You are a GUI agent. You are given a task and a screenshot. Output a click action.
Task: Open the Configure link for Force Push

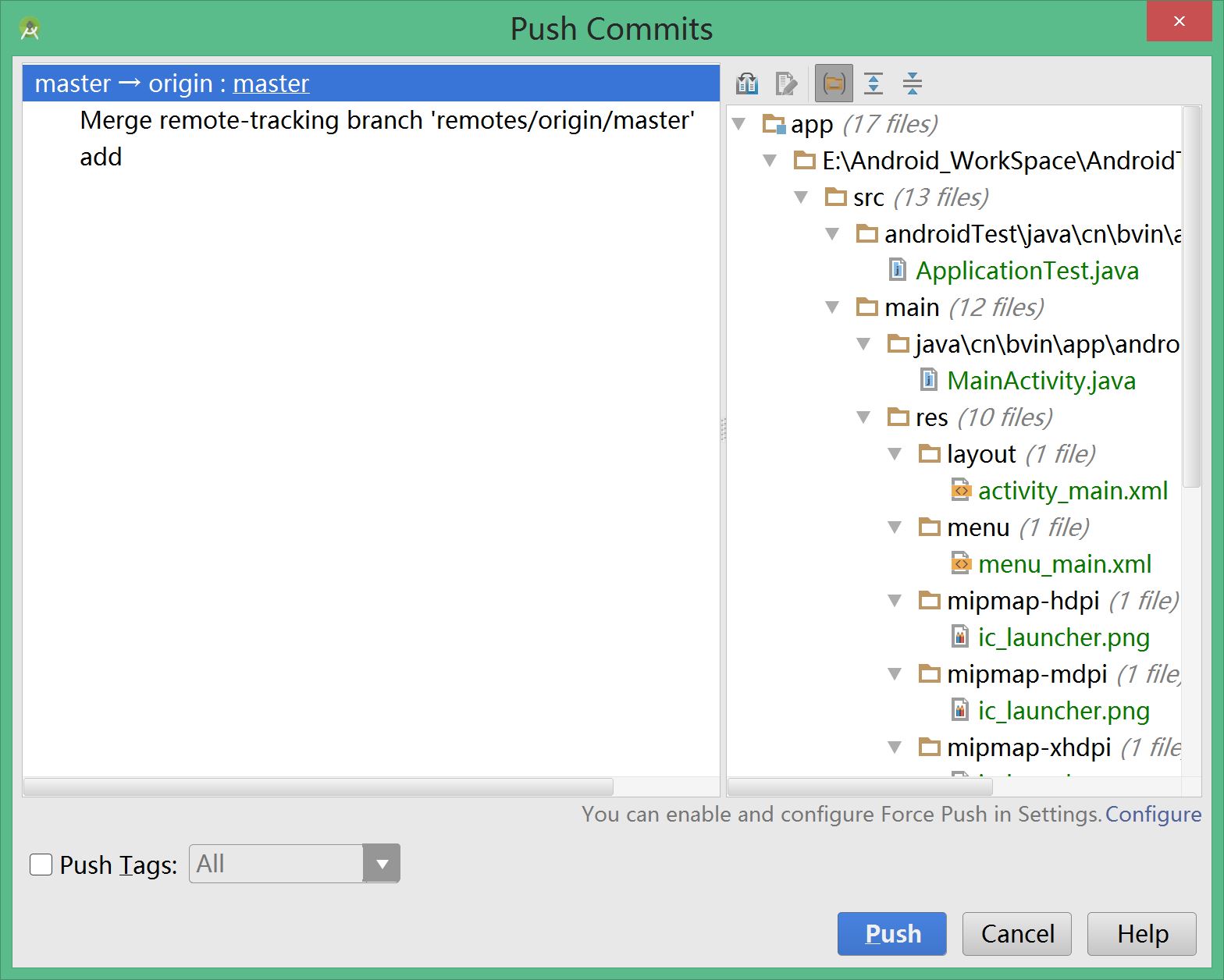click(x=1153, y=814)
